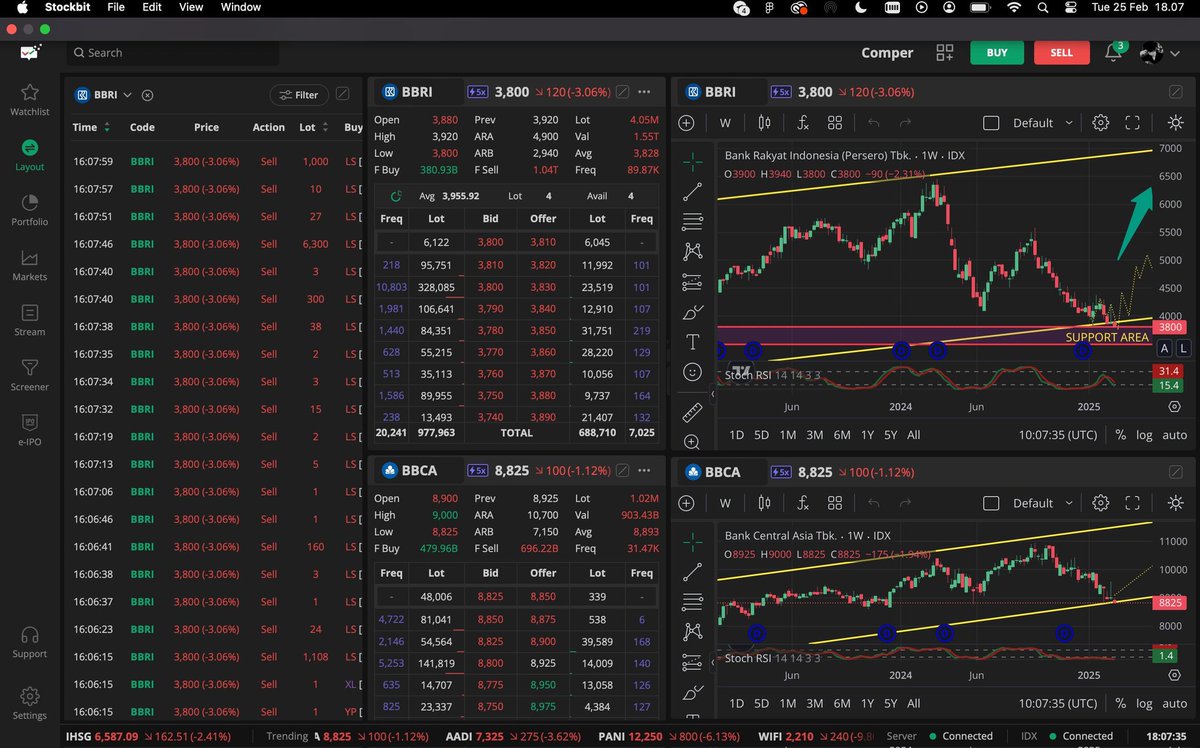Image resolution: width=1200 pixels, height=748 pixels.
Task: Open the 5x badge in BBRI order book
Action: [x=478, y=91]
